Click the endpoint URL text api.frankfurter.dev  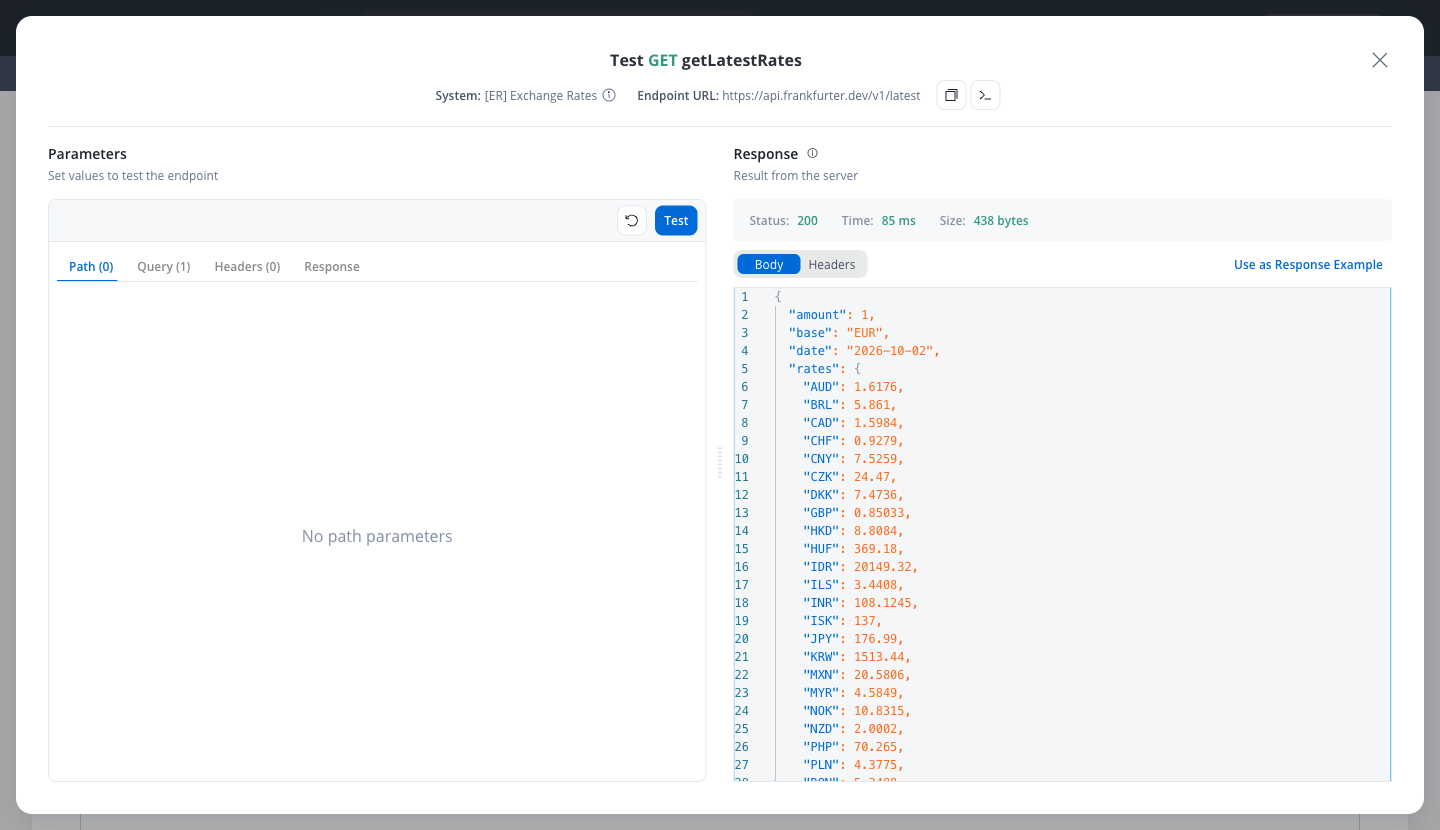(821, 96)
